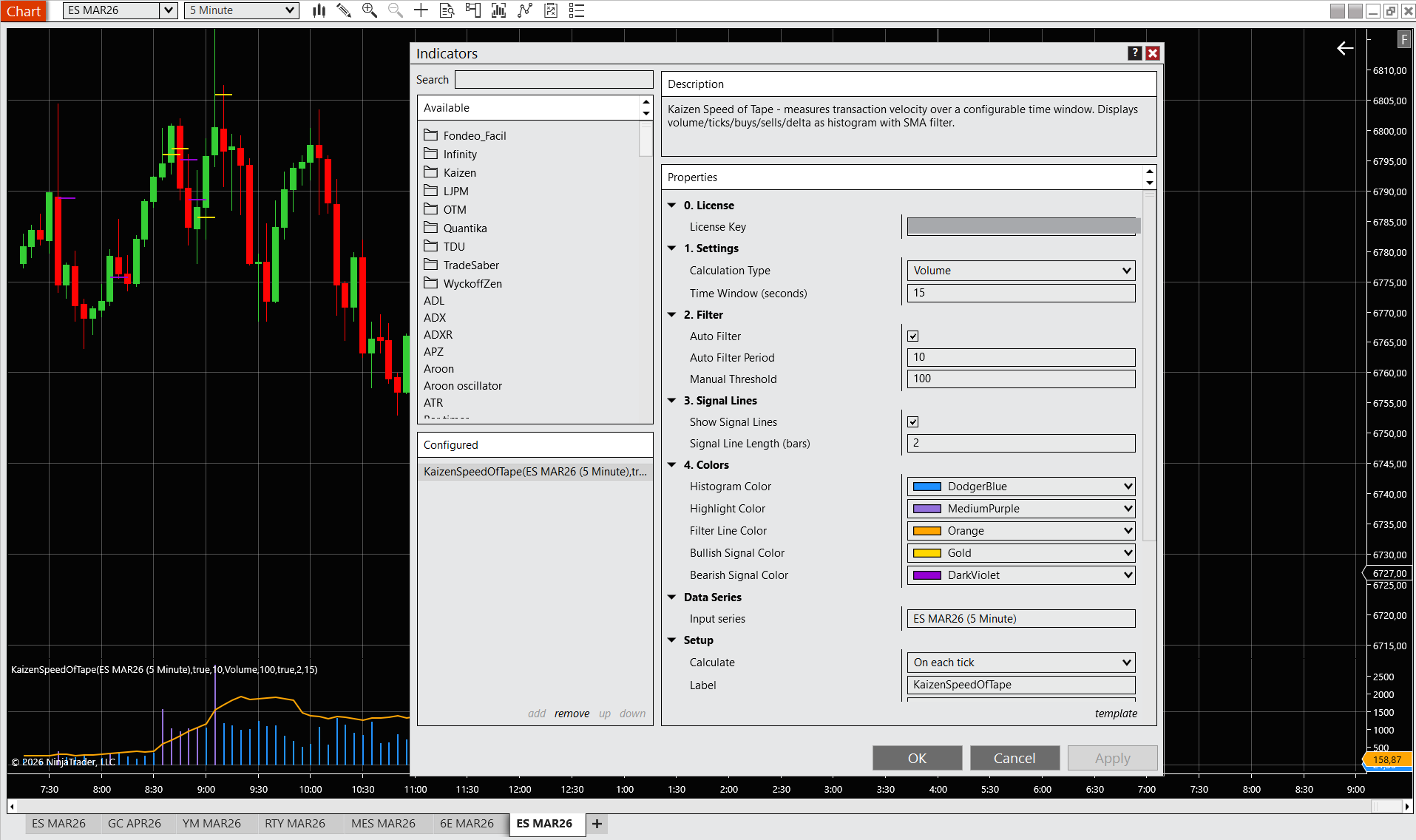The height and width of the screenshot is (840, 1416).
Task: Uncheck the Auto Filter checkbox
Action: pos(913,336)
